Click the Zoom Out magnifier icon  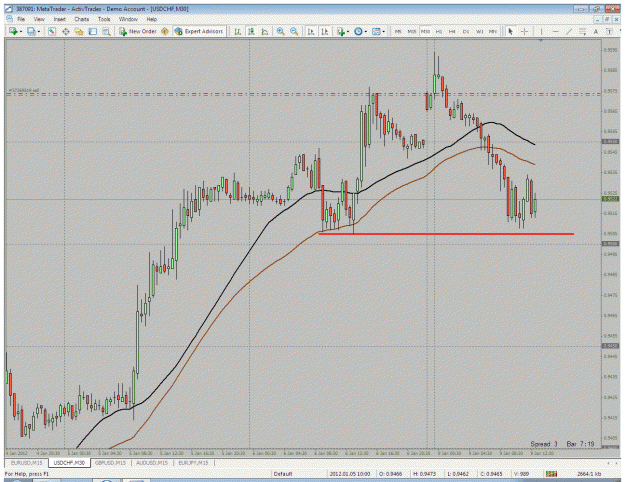coord(294,31)
